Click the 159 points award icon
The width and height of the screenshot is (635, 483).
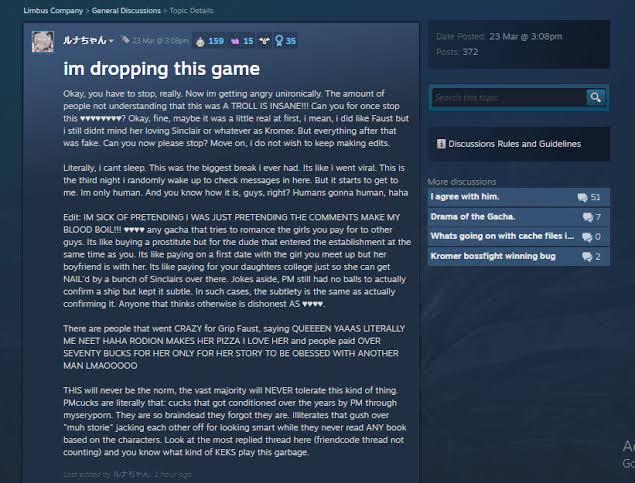(200, 41)
